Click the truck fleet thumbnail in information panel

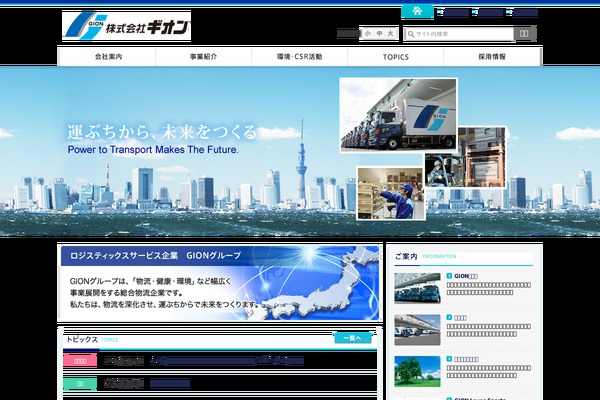pyautogui.click(x=417, y=288)
